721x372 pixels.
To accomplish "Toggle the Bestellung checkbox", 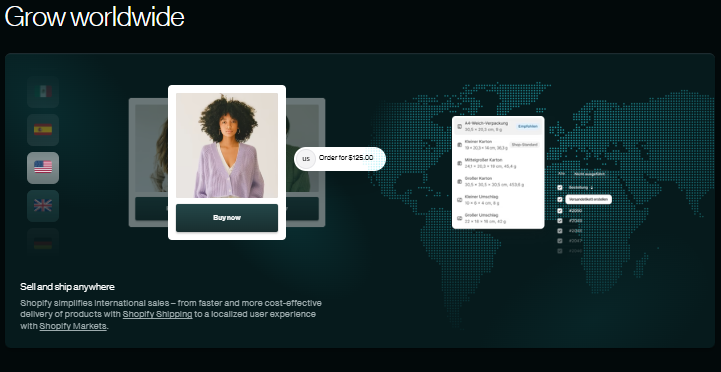I will [560, 188].
